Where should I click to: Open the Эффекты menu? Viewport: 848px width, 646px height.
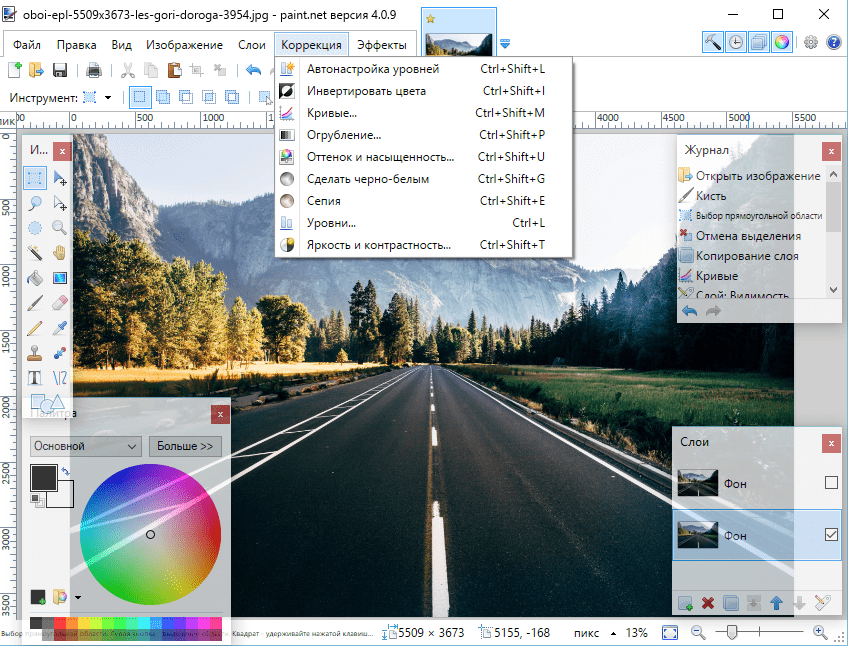pos(382,45)
